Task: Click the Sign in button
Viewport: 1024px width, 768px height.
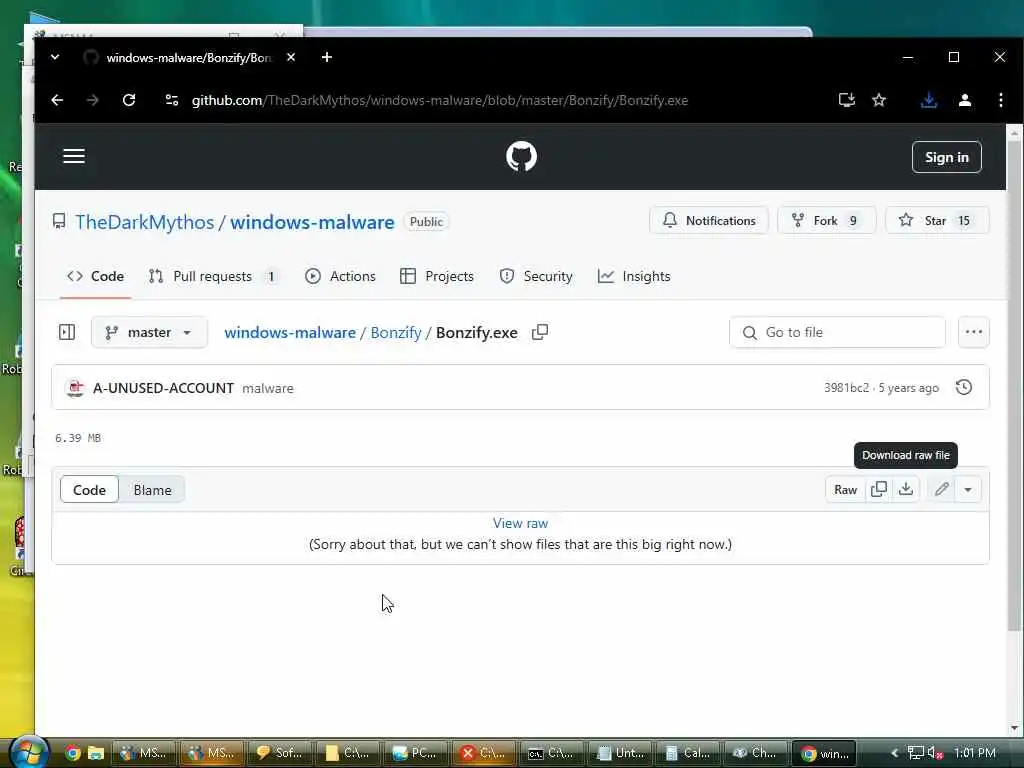Action: pyautogui.click(x=946, y=157)
